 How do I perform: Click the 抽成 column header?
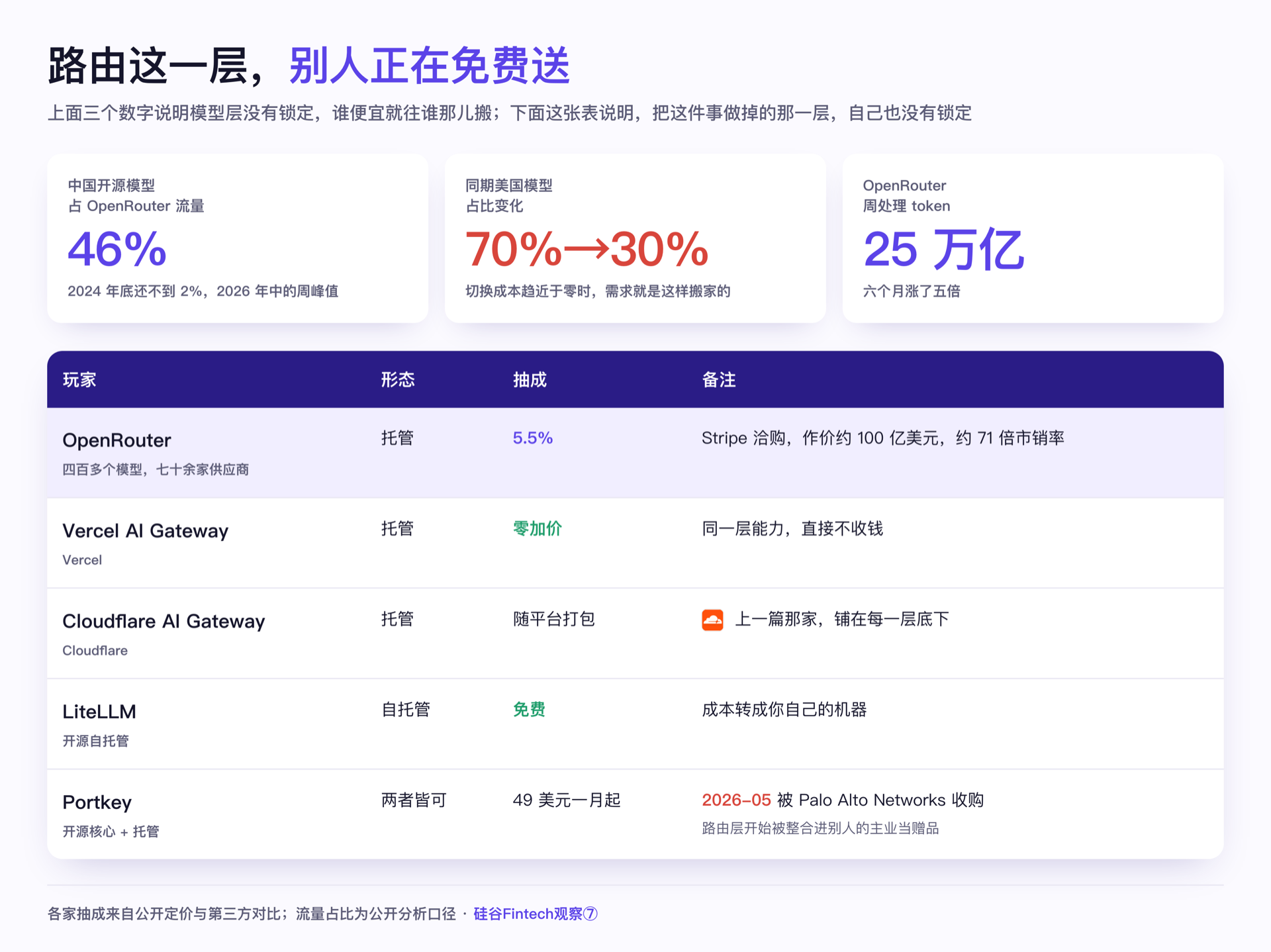530,379
